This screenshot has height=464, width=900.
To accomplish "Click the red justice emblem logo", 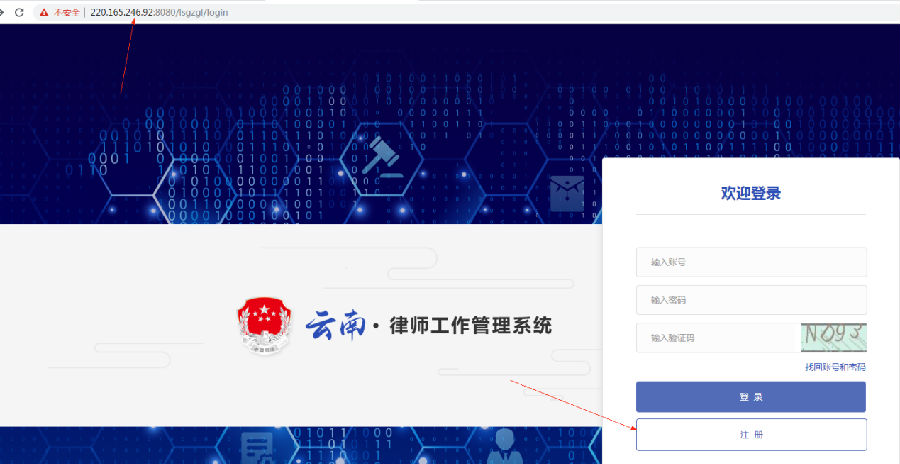I will pyautogui.click(x=262, y=325).
